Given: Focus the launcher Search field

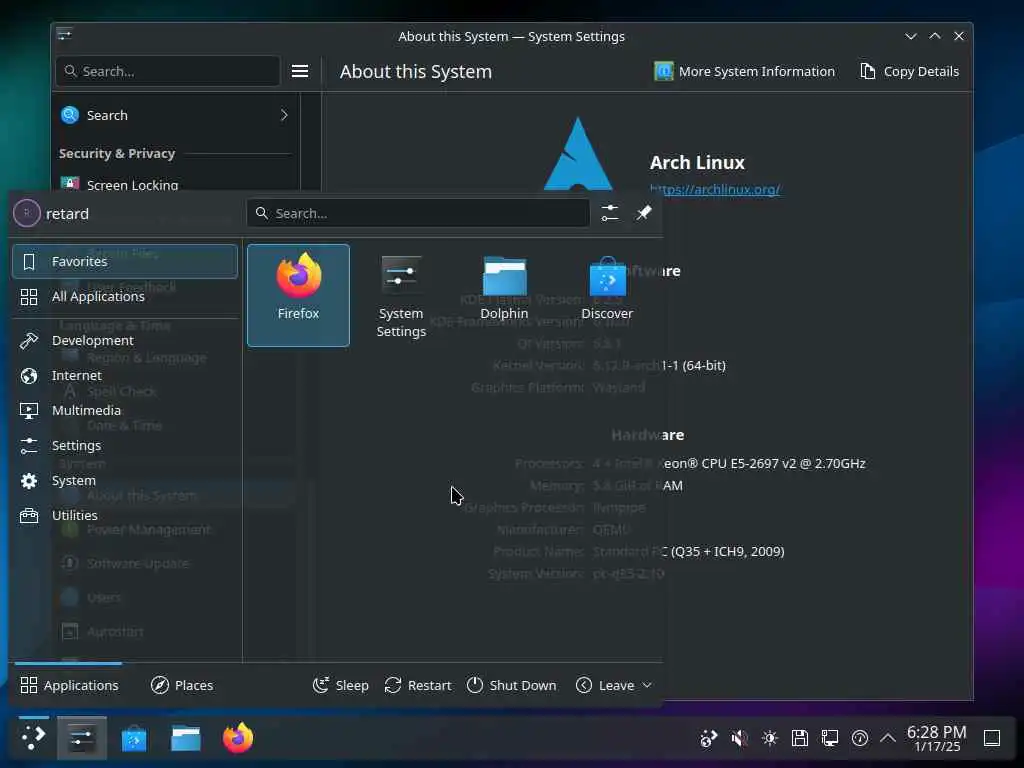Looking at the screenshot, I should [418, 213].
